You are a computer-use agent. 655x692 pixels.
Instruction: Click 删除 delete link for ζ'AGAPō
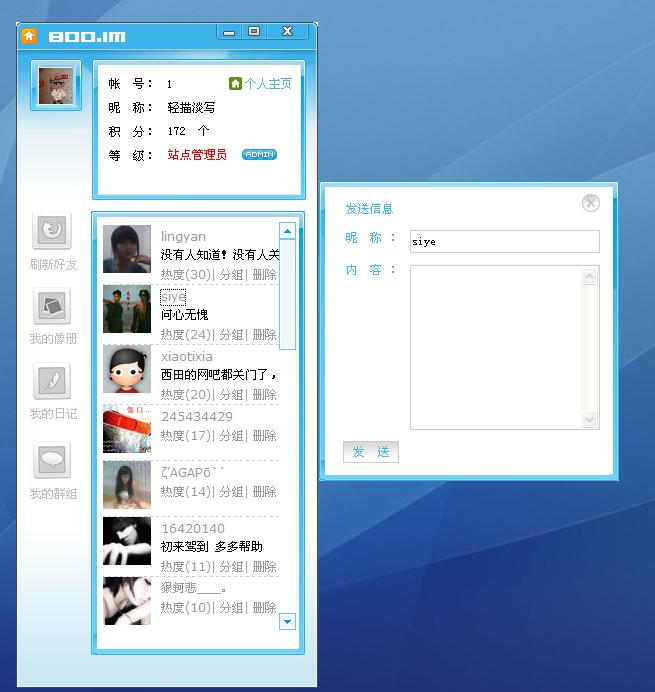pos(264,492)
